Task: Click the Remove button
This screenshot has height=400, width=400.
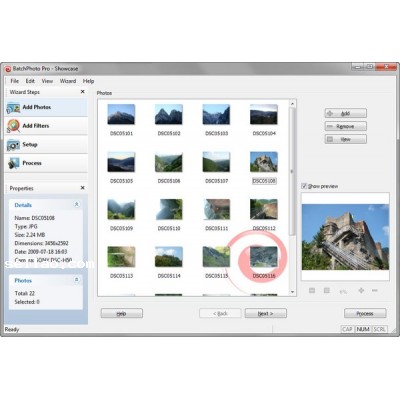Action: [346, 126]
